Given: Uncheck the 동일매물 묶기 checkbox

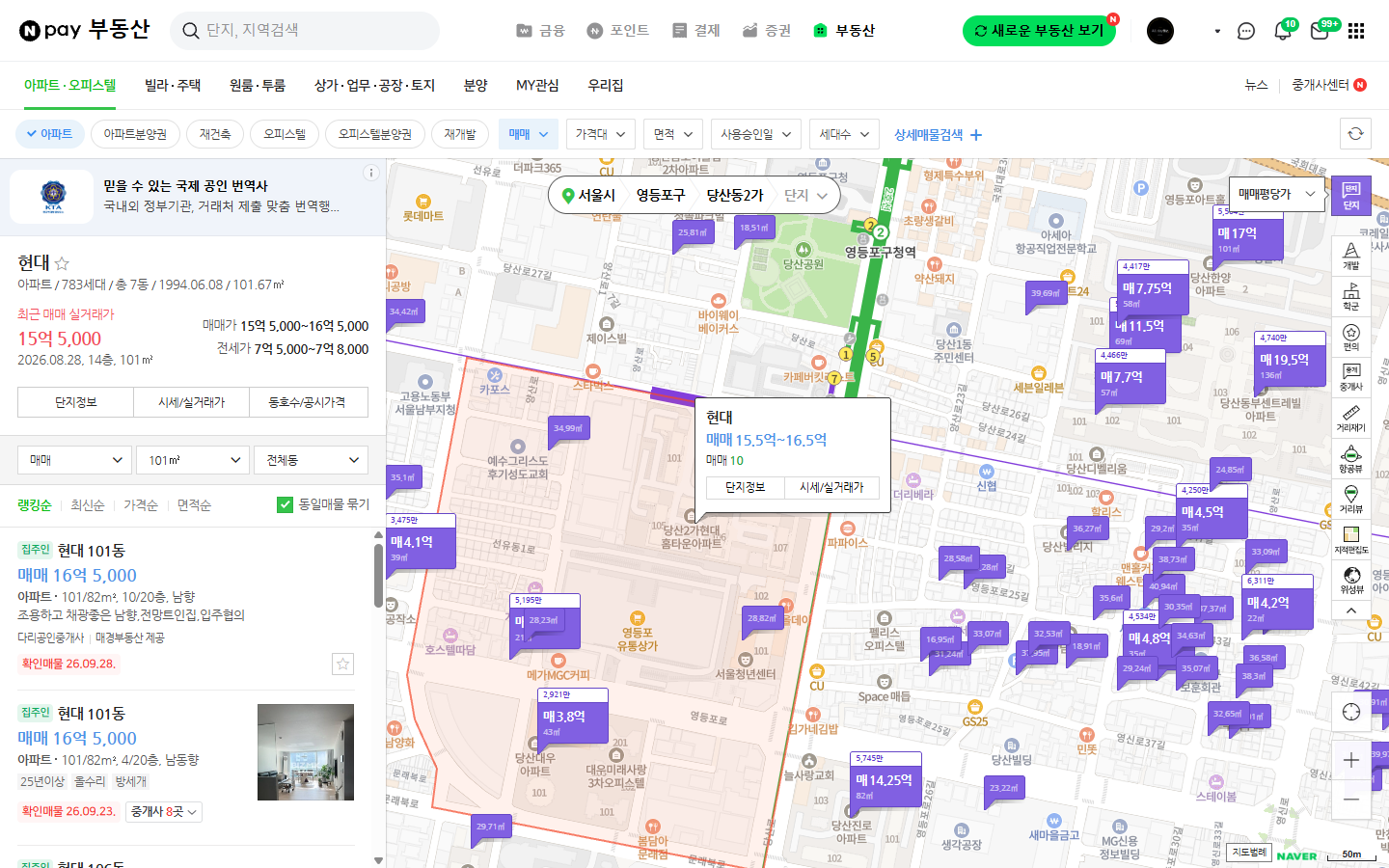Looking at the screenshot, I should click(x=285, y=504).
